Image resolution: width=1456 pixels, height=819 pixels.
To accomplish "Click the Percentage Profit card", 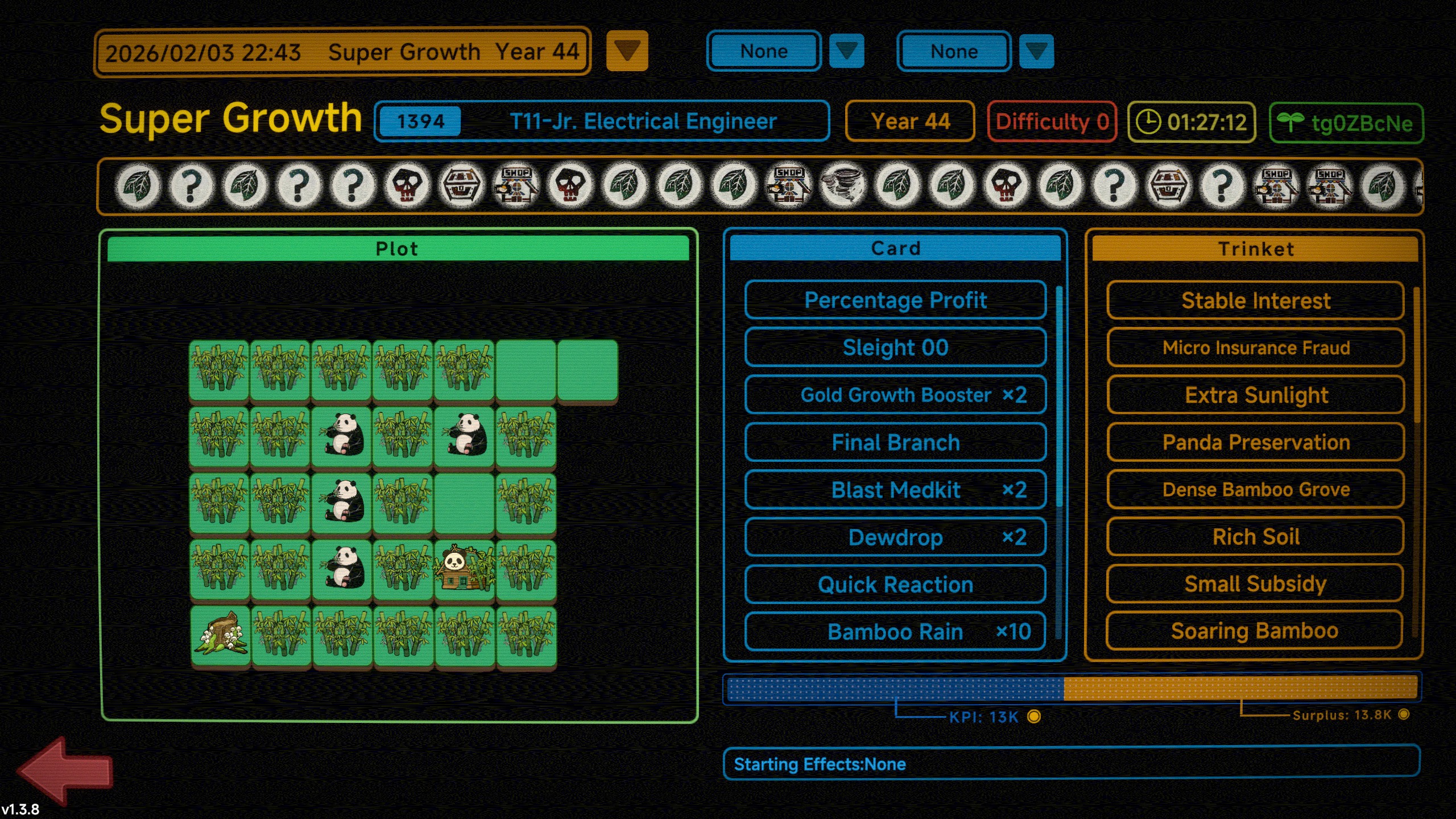I will click(x=895, y=300).
